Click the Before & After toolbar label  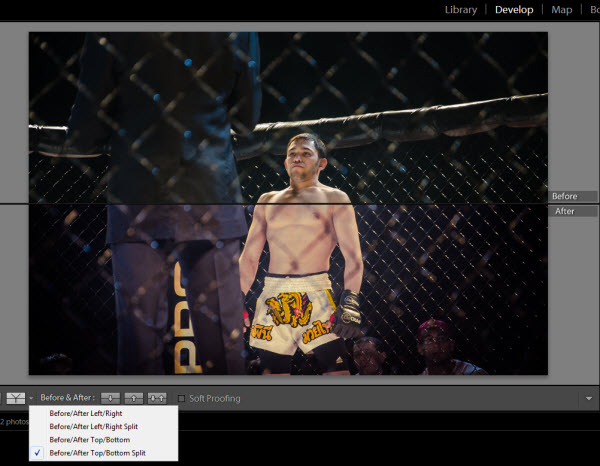tap(67, 398)
